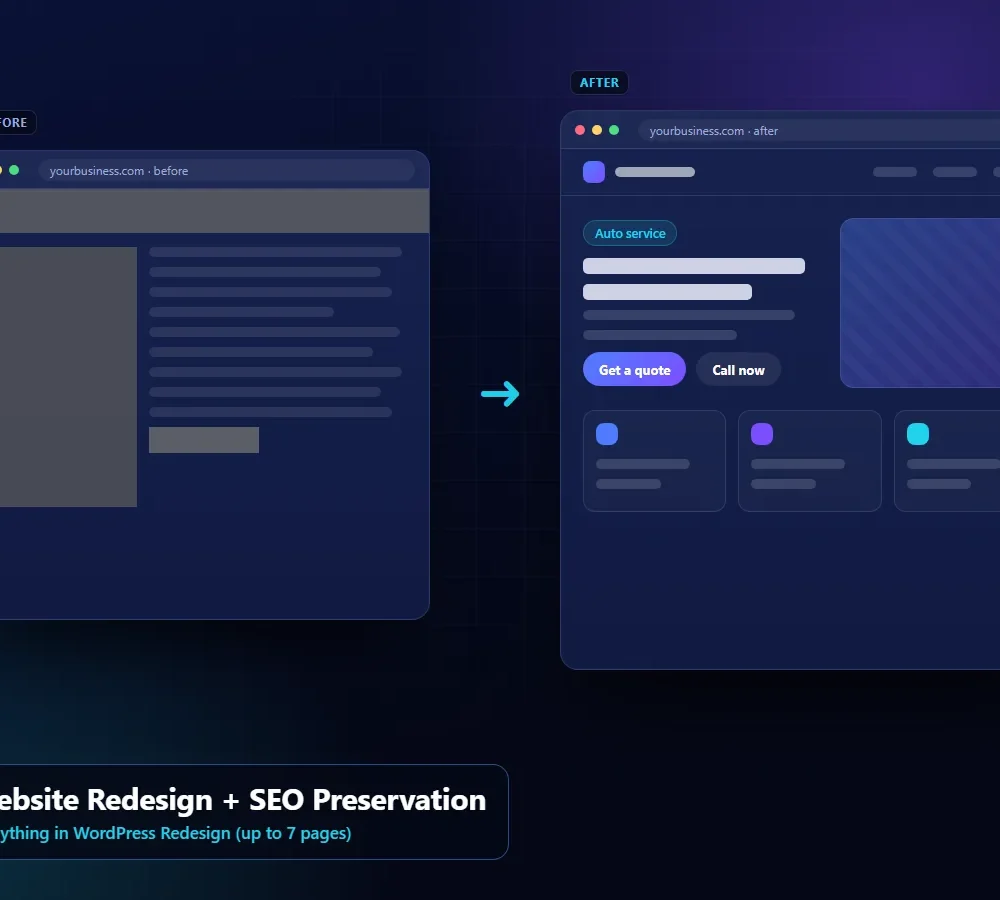
Task: Click the Call now button
Action: (x=738, y=369)
